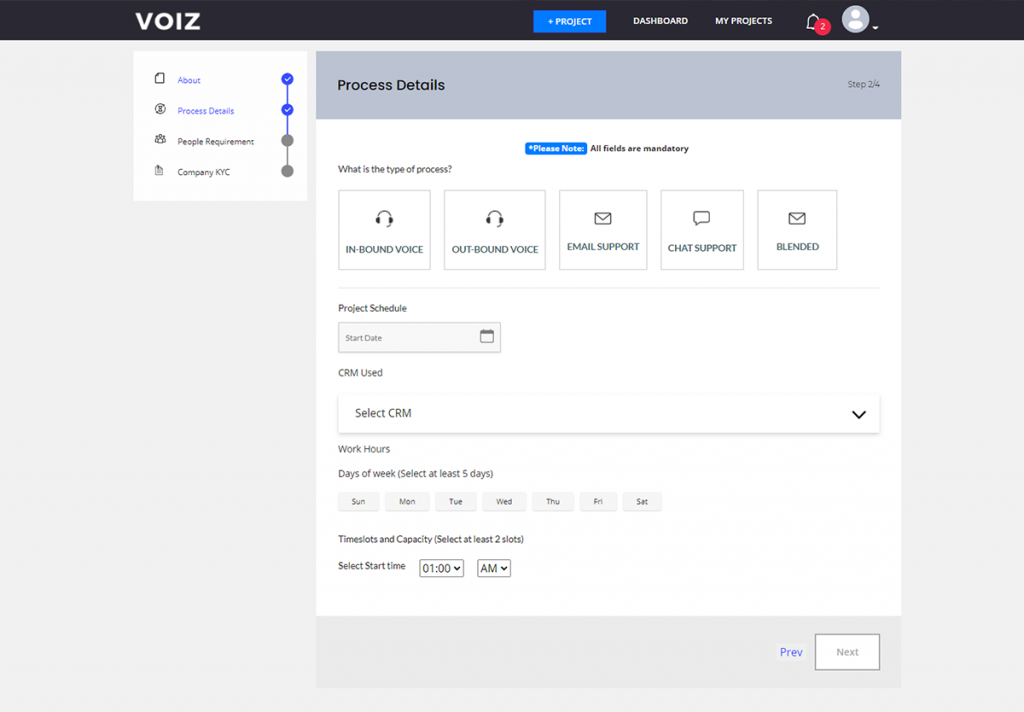
Task: Click the About step completed checkmark
Action: point(287,79)
